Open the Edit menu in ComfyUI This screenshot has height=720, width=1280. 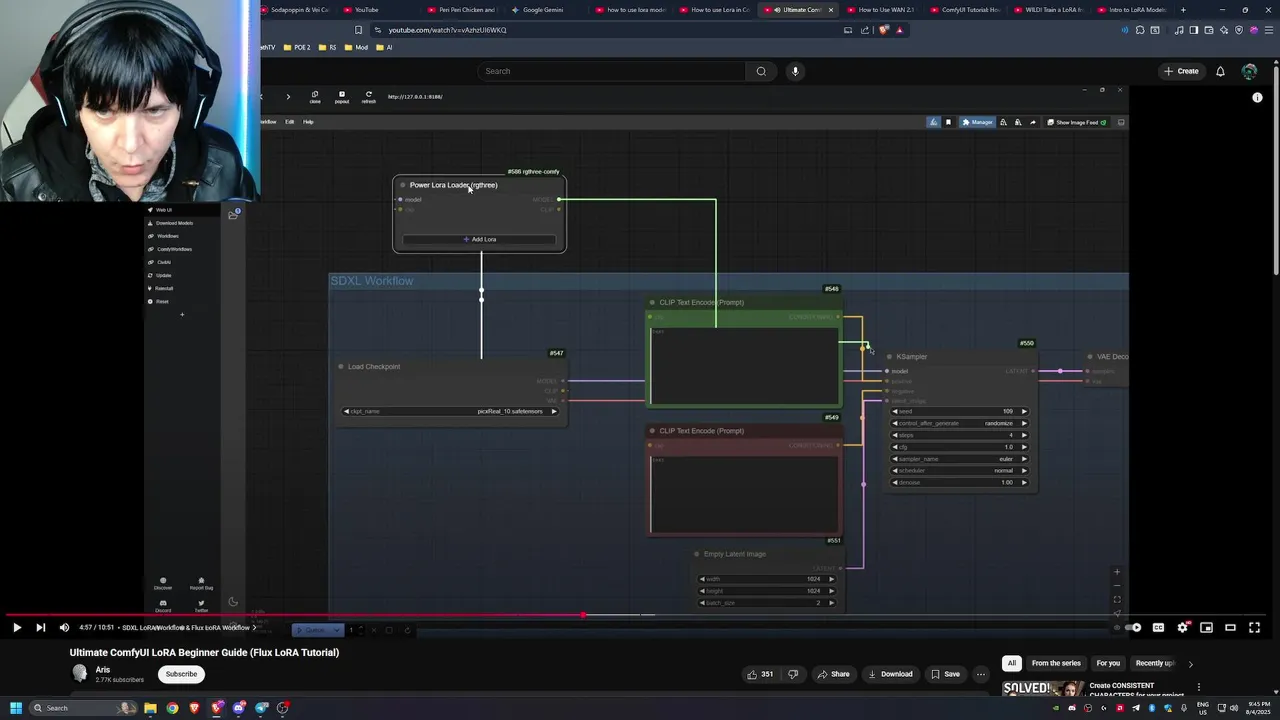(x=290, y=122)
